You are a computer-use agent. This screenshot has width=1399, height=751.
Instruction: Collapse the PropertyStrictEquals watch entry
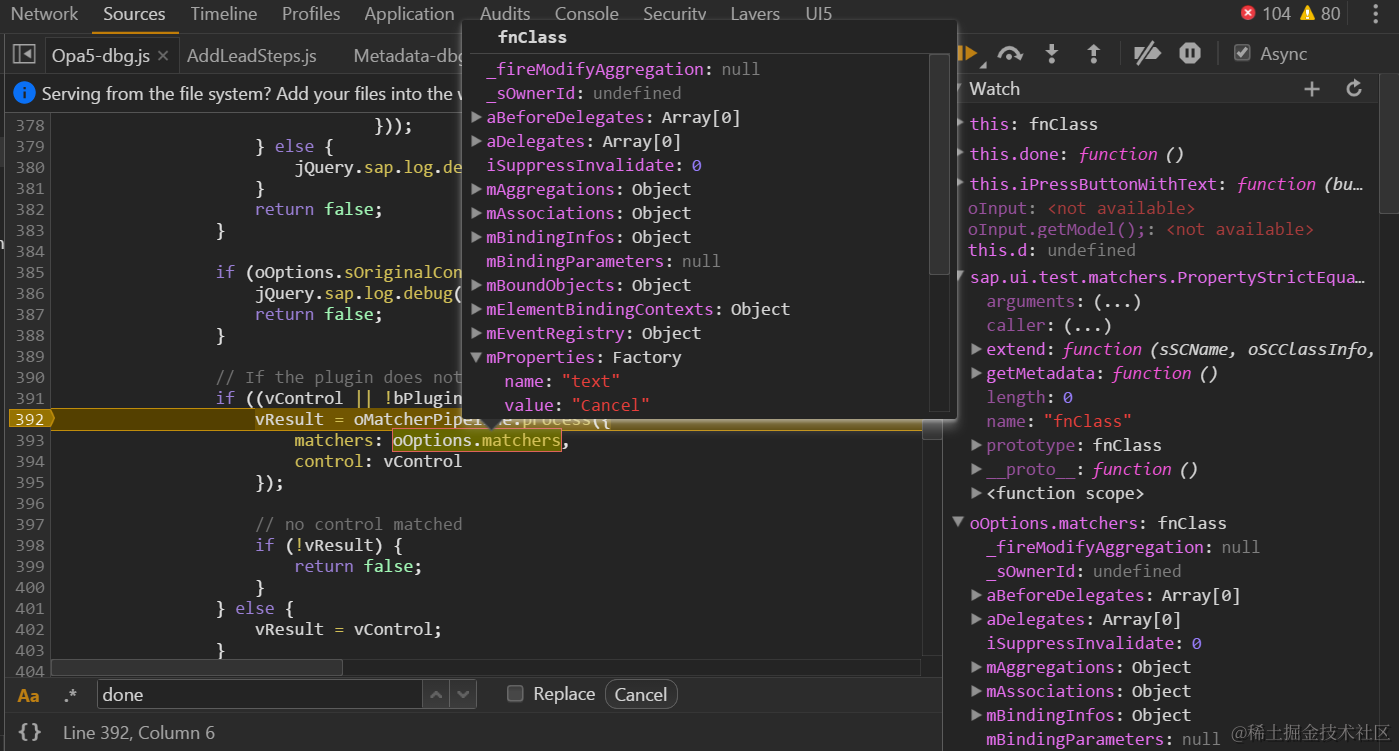point(959,277)
